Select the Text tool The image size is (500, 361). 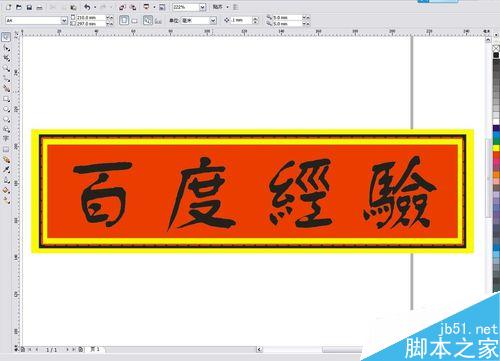point(6,139)
